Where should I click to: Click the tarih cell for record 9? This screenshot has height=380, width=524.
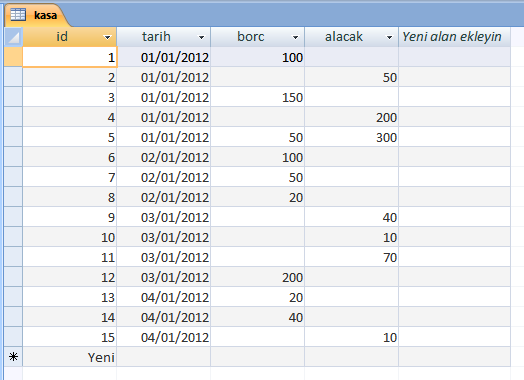pyautogui.click(x=164, y=217)
